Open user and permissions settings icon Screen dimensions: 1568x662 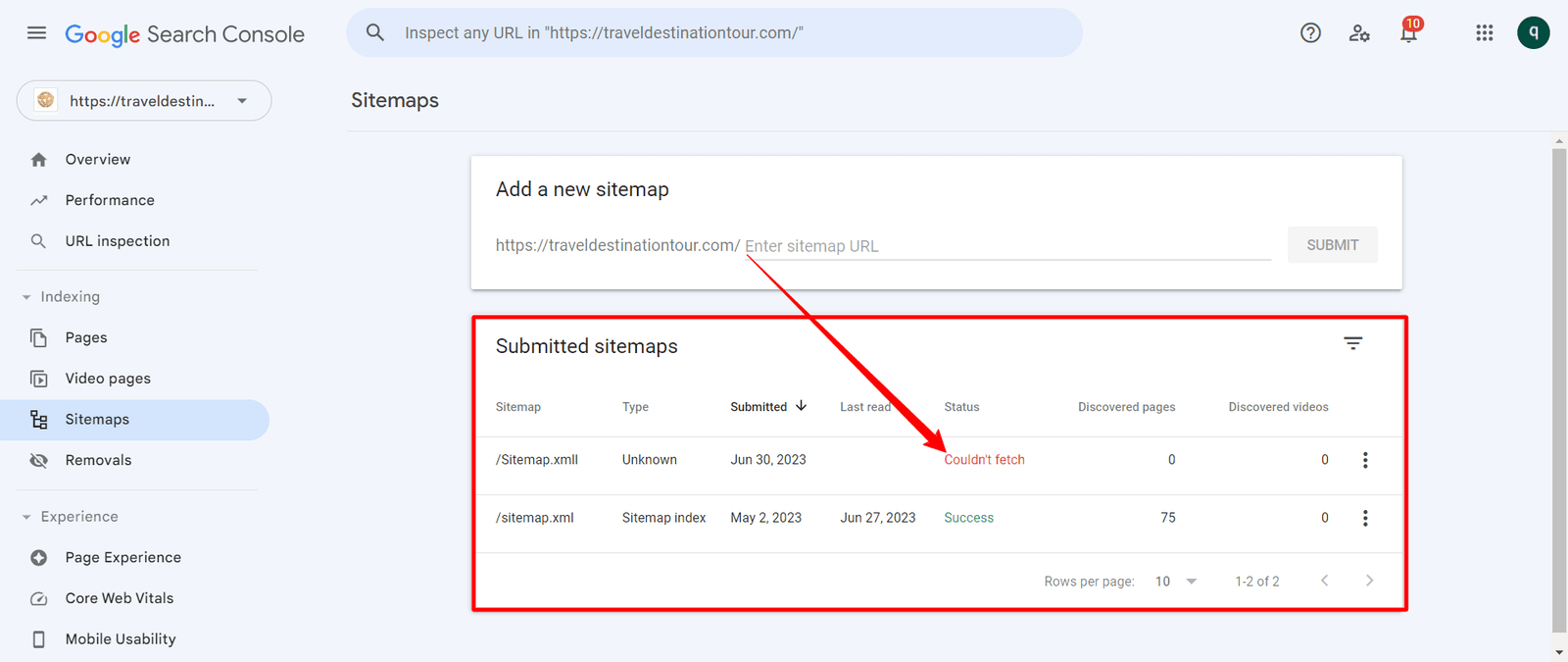pyautogui.click(x=1359, y=33)
